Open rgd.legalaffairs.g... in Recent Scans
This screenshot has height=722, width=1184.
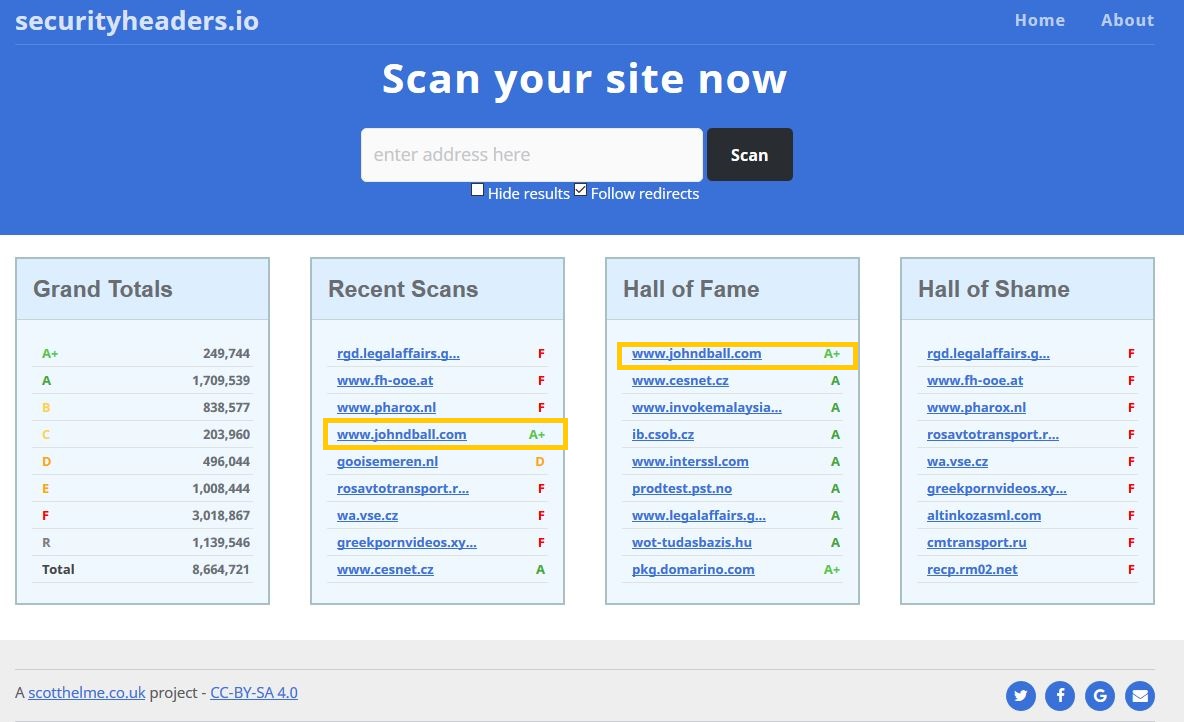[x=398, y=353]
